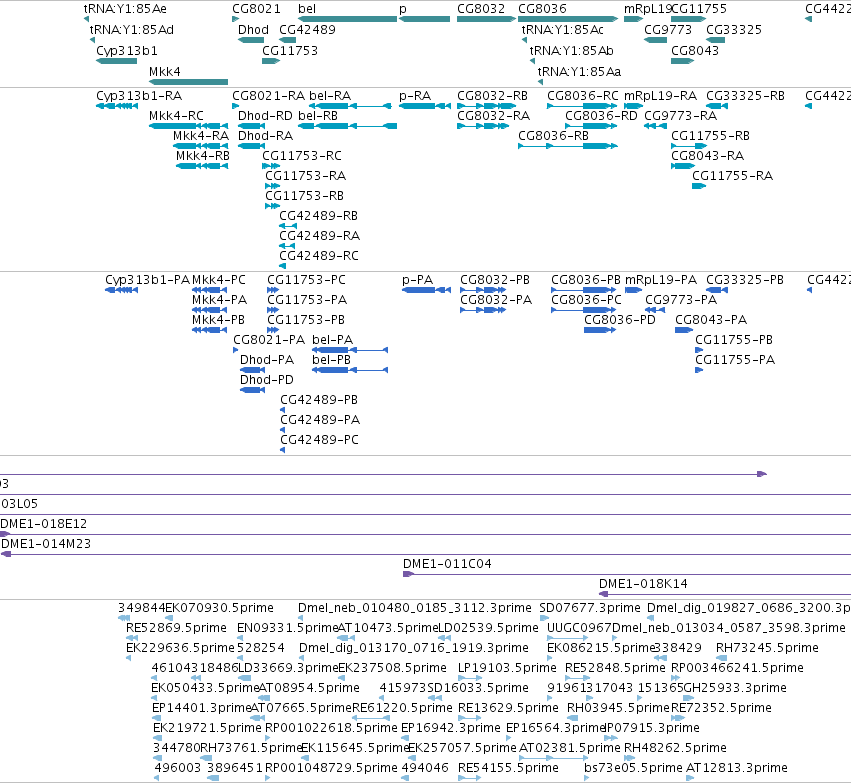Screen dimensions: 851x783
Task: Select the bel-PB coding sequence label
Action: (x=332, y=360)
